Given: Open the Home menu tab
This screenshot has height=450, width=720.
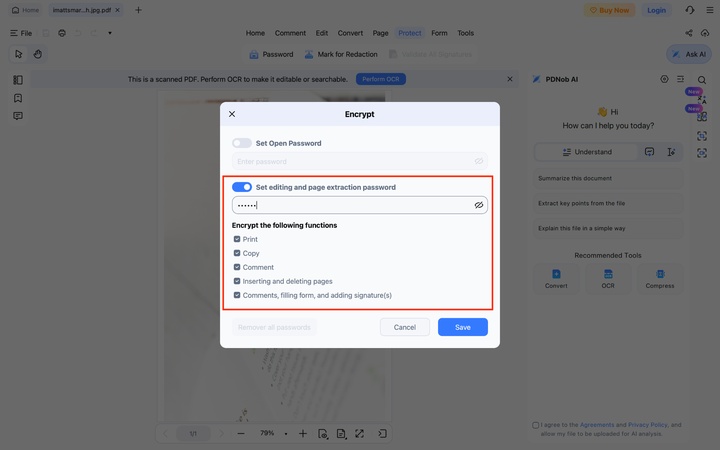Looking at the screenshot, I should pos(255,33).
